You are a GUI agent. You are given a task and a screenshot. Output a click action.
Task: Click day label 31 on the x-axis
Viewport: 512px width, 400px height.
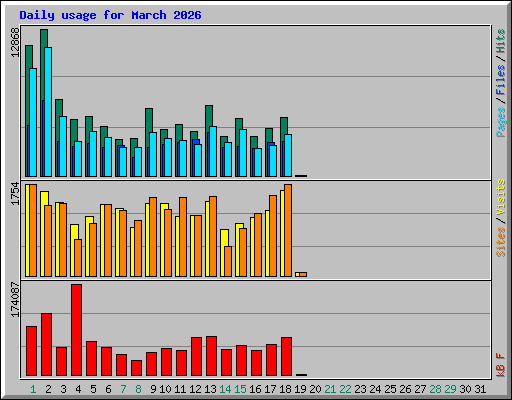coord(480,389)
